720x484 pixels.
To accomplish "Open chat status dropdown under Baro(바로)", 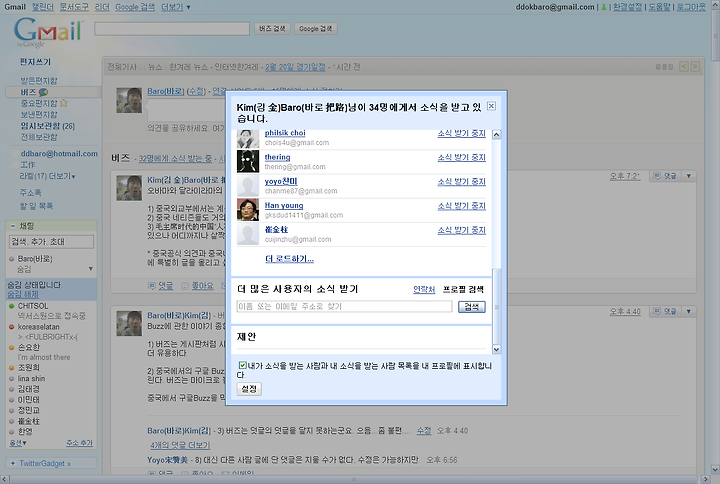I will [x=90, y=269].
